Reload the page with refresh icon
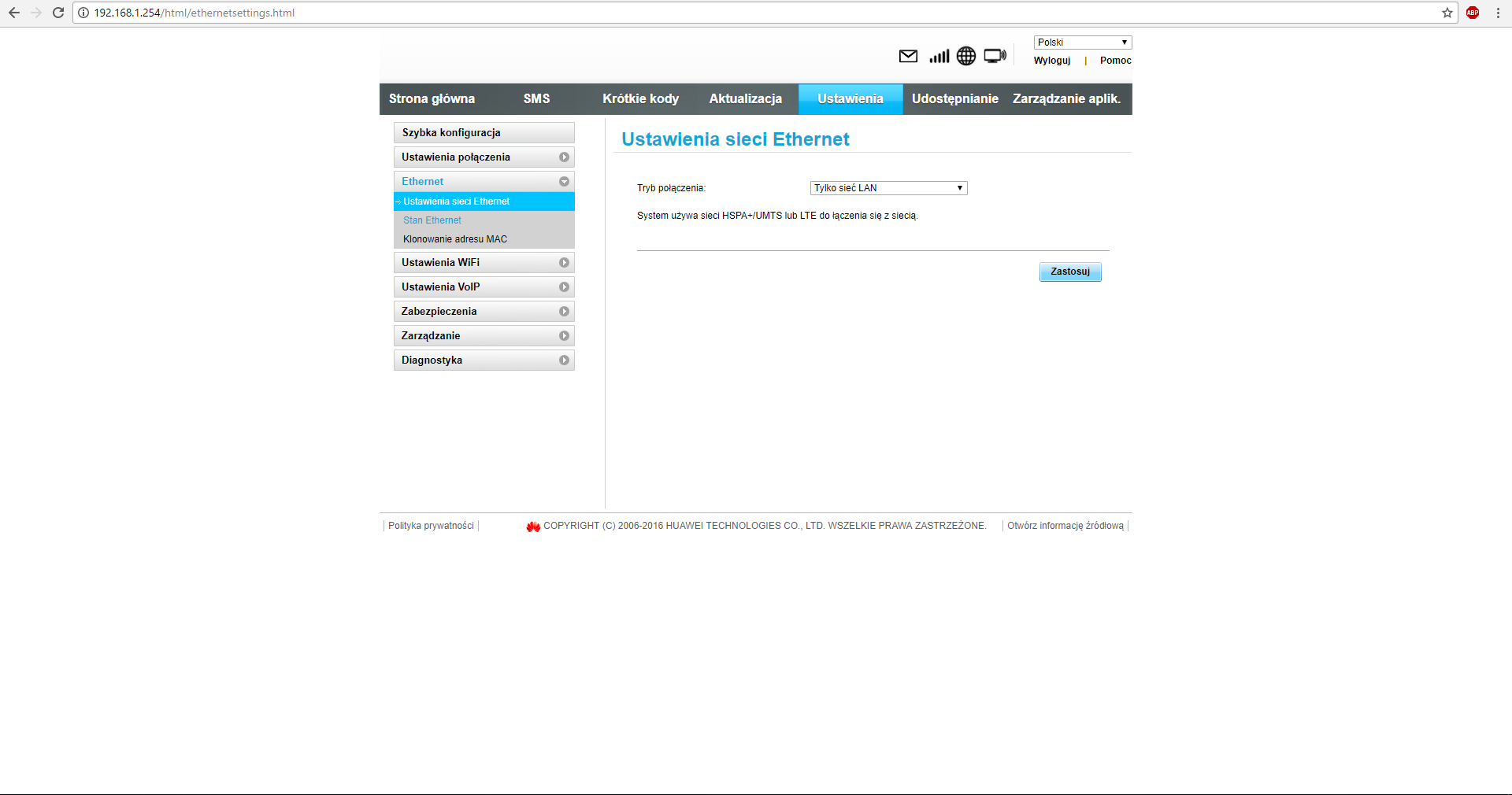1512x795 pixels. [x=58, y=13]
